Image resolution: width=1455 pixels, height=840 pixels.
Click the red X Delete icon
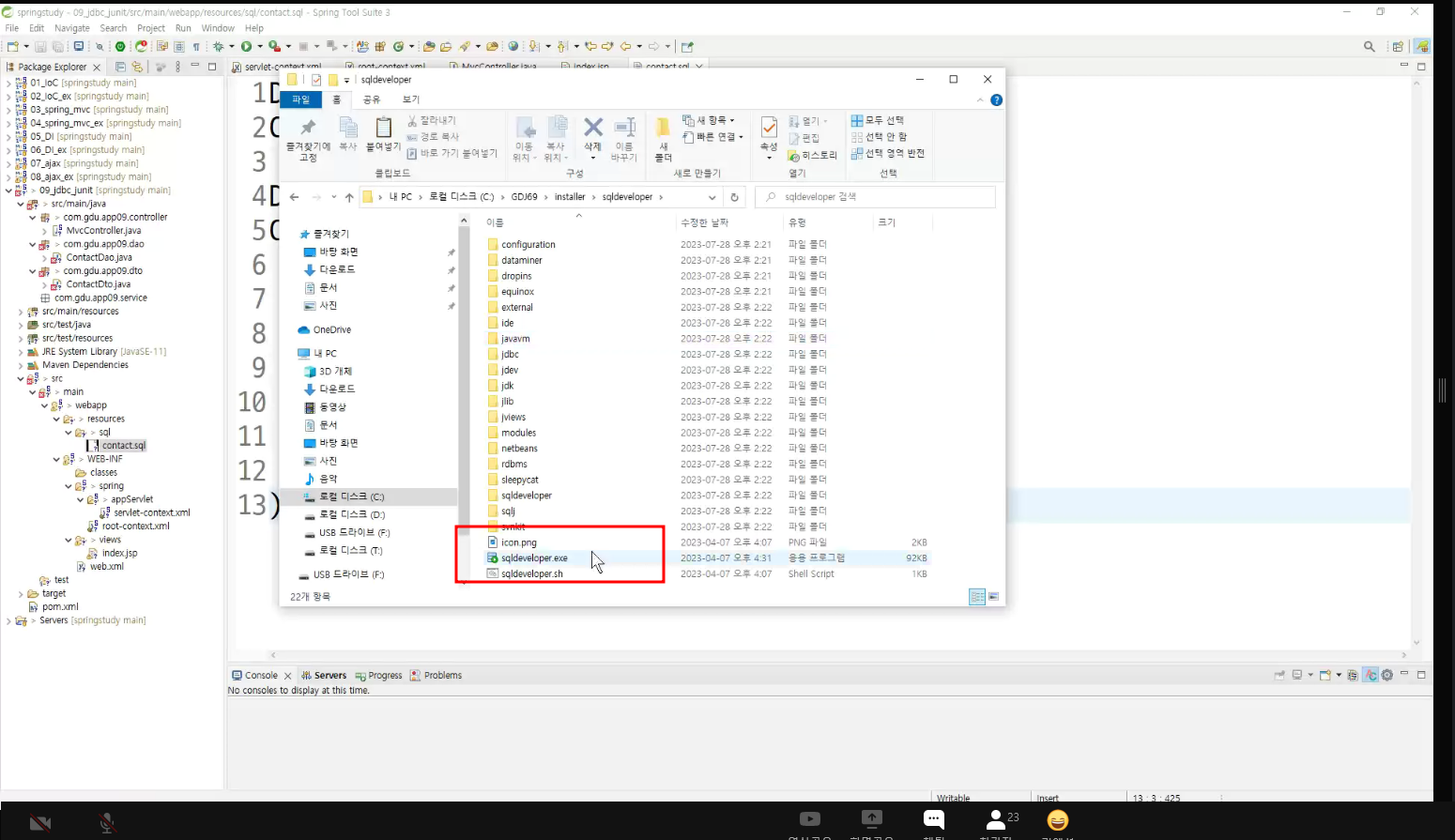pos(593,127)
